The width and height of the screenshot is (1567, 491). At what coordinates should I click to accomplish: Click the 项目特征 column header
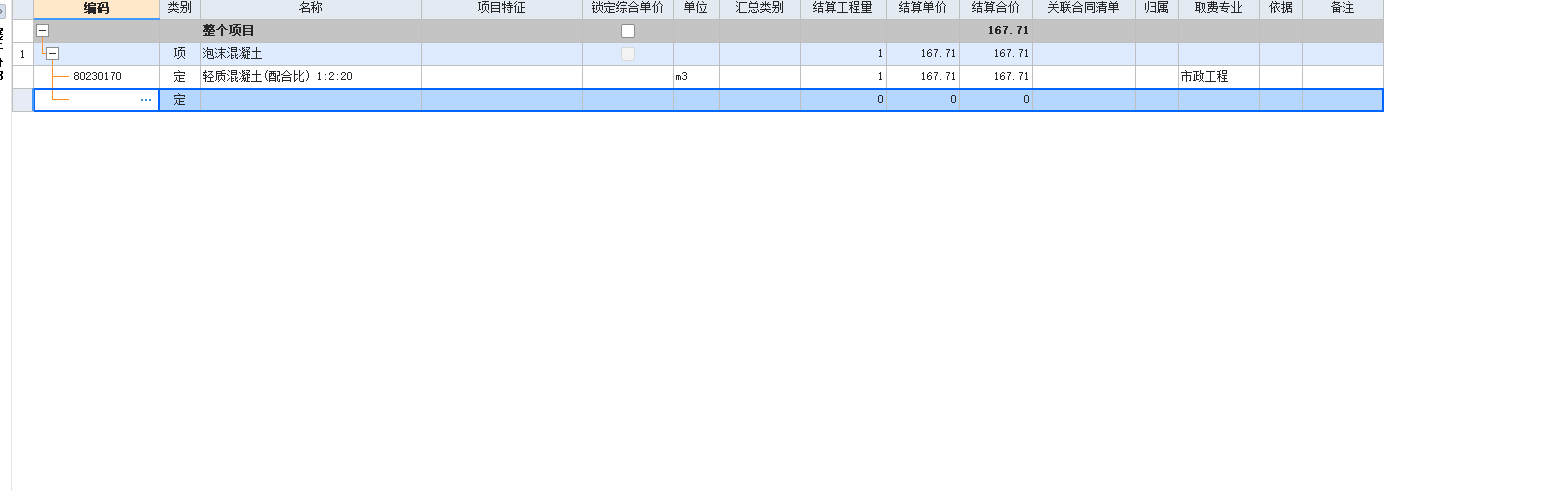pyautogui.click(x=502, y=8)
